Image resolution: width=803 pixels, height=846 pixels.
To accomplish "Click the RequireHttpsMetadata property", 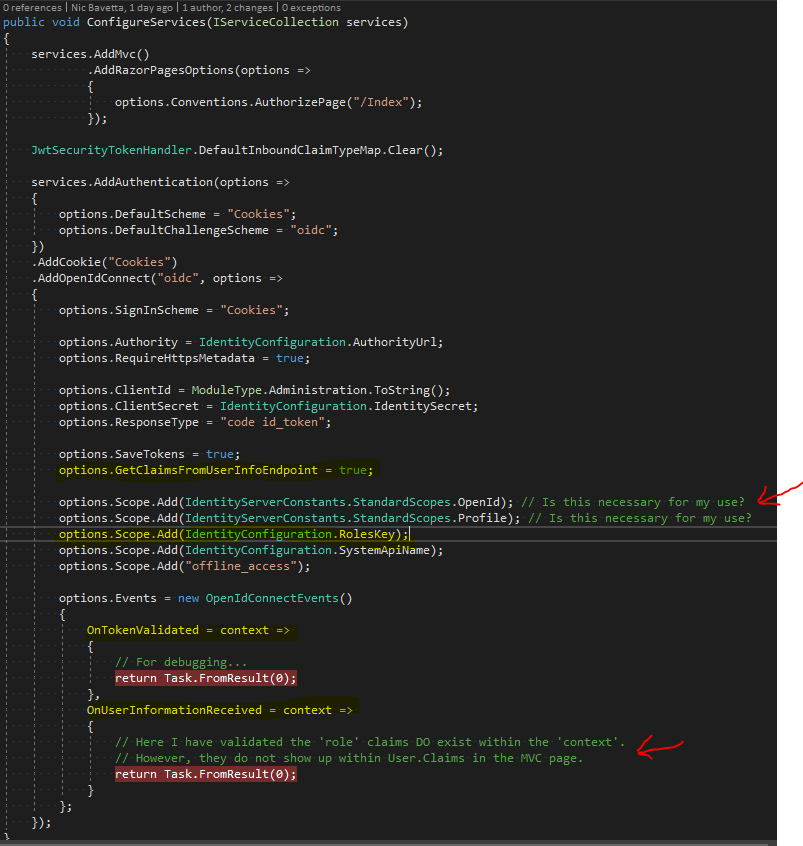I will (185, 358).
